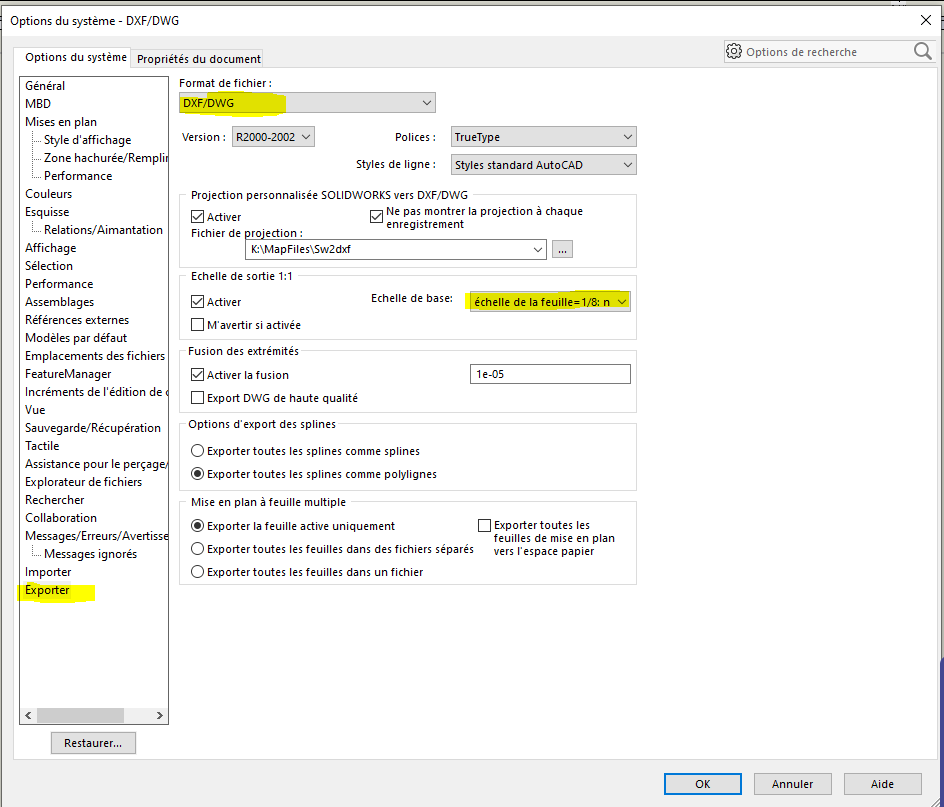Viewport: 944px width, 807px height.
Task: Select 'Exporter toutes les splines comme splines'
Action: (x=198, y=451)
